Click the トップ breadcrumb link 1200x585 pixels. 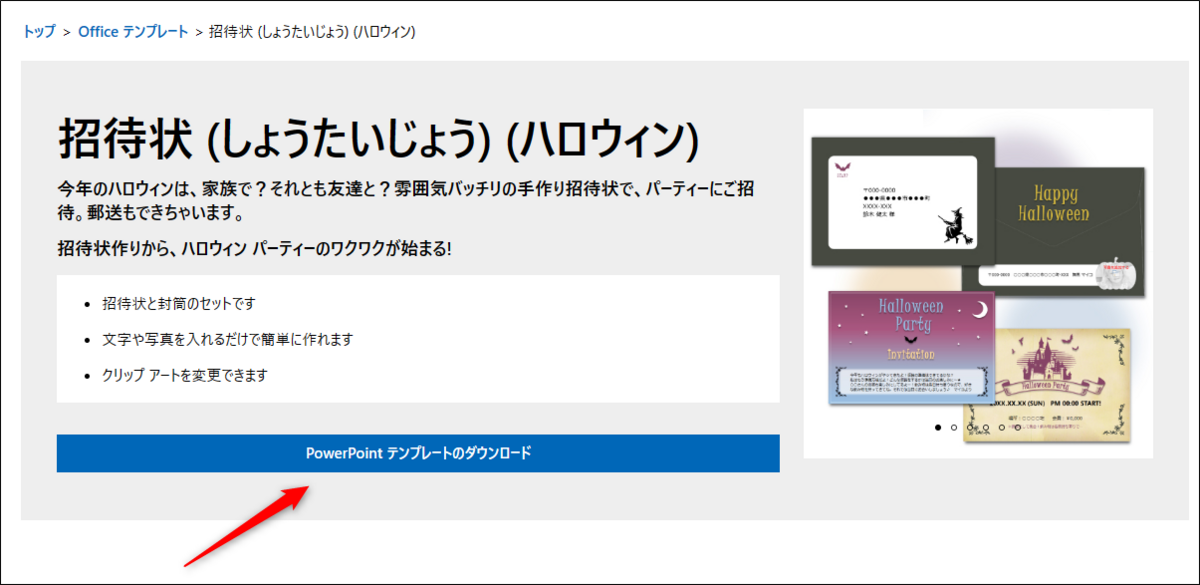(39, 32)
